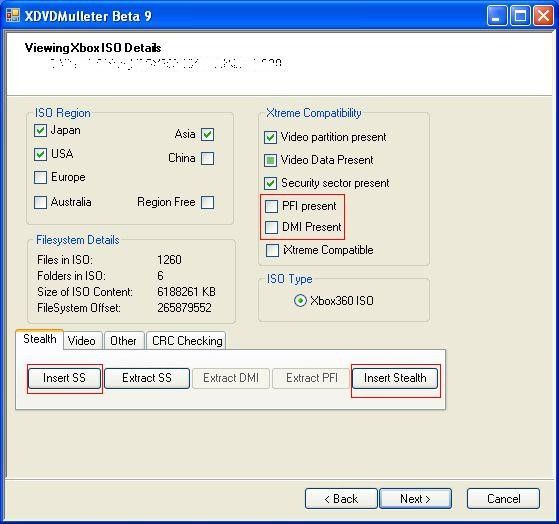Image resolution: width=559 pixels, height=524 pixels.
Task: Open the CRC Checking tab
Action: [187, 341]
